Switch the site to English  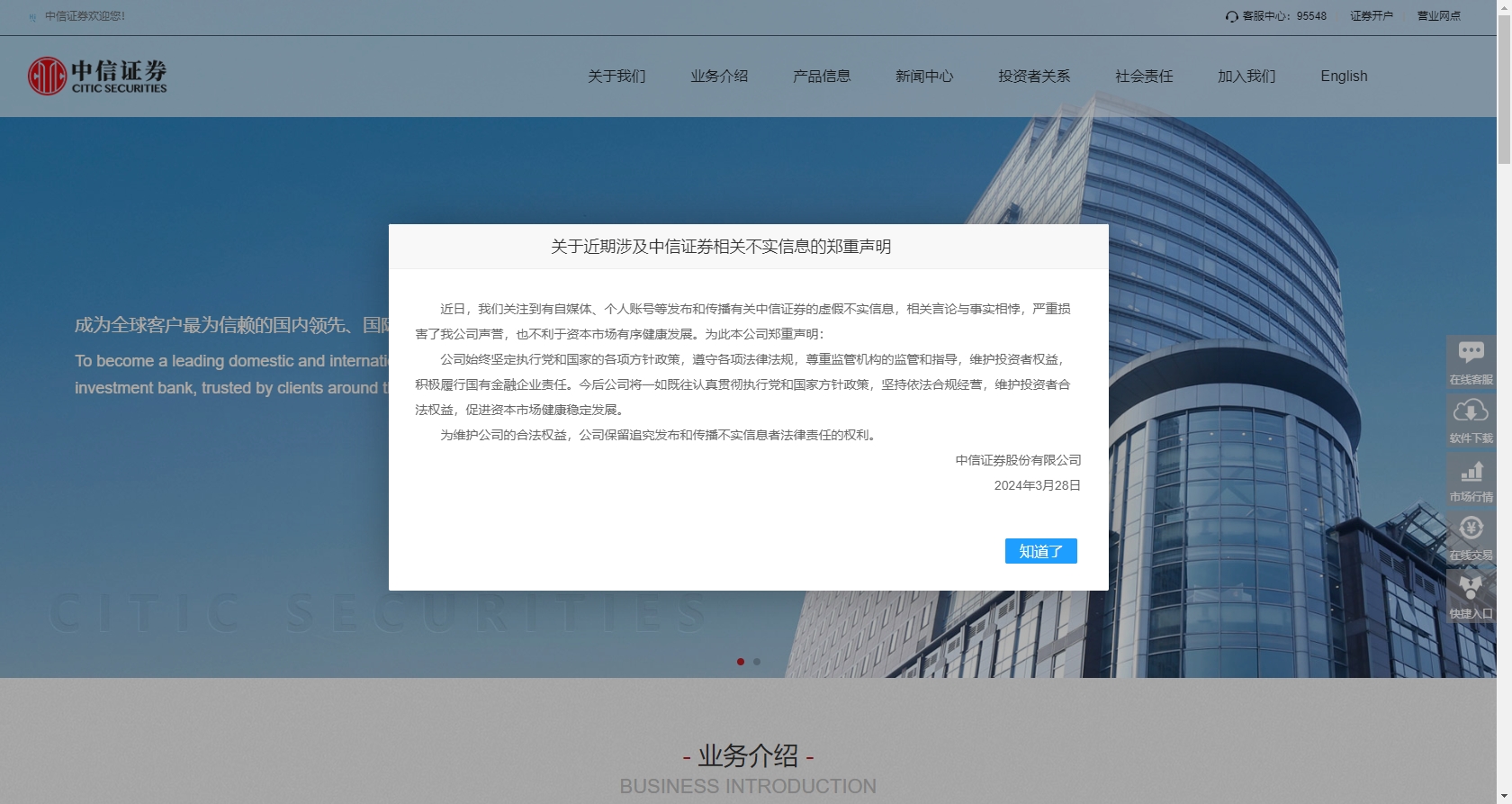(x=1344, y=77)
